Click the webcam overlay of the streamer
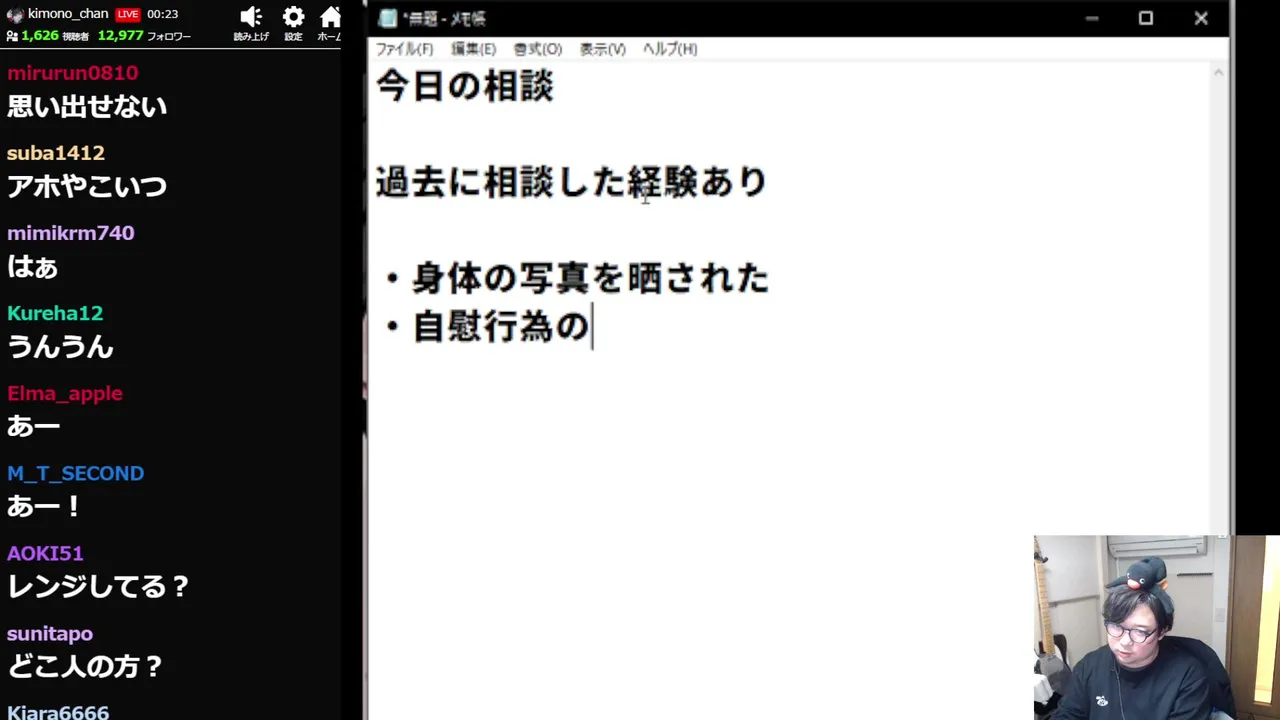The width and height of the screenshot is (1280, 720). click(x=1157, y=628)
